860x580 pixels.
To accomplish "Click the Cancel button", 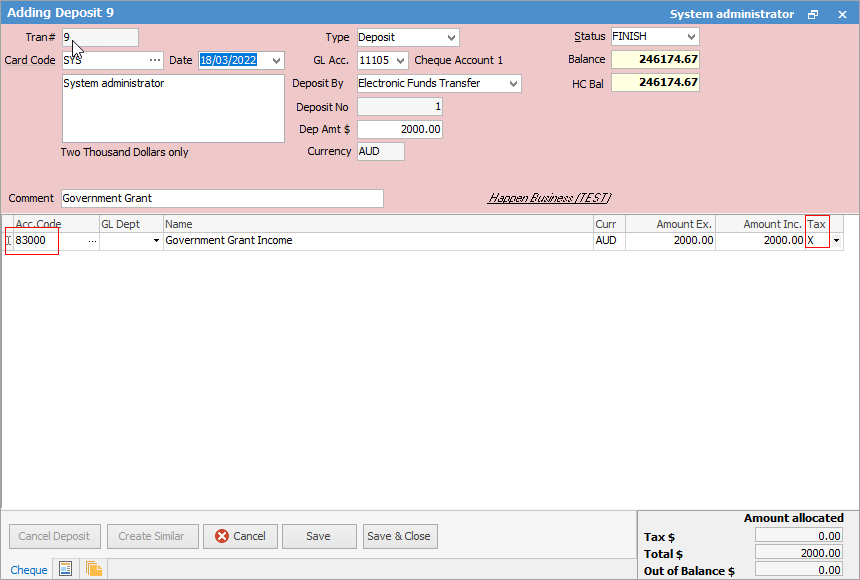I will coord(240,536).
